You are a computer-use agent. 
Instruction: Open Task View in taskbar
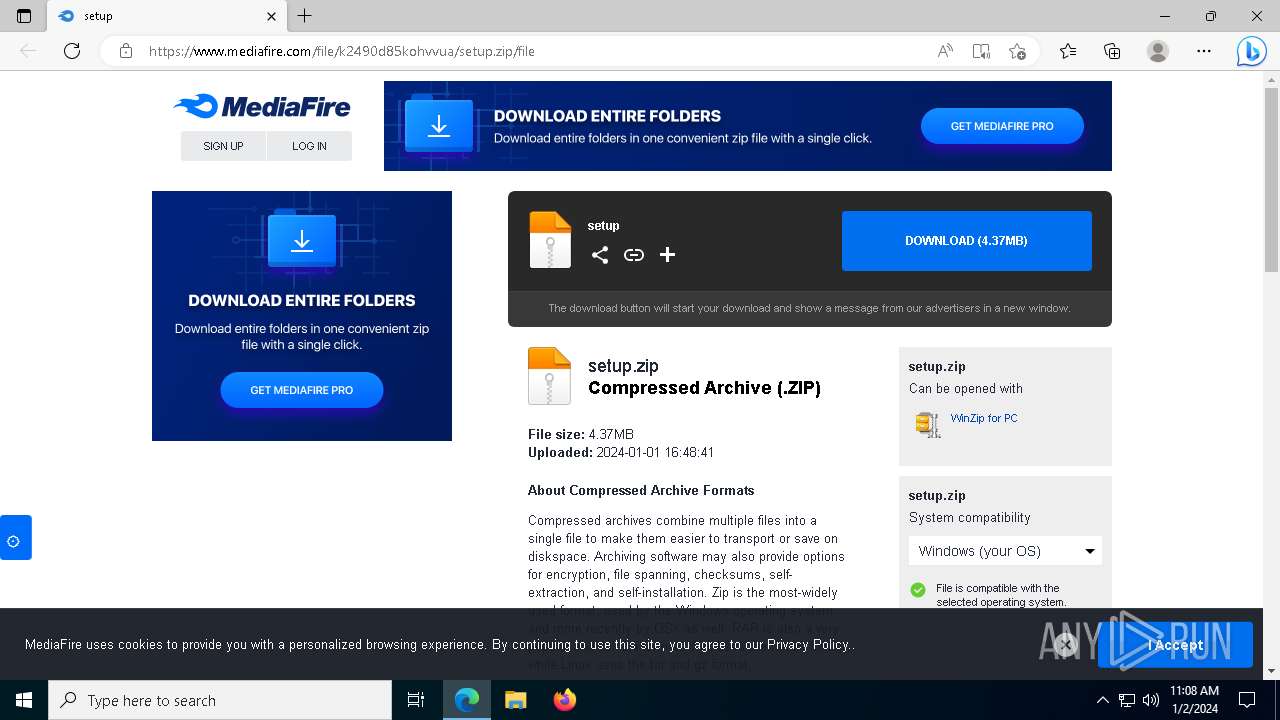[x=416, y=700]
